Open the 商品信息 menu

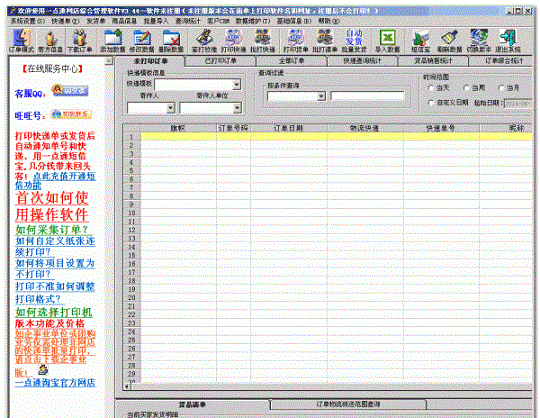point(124,21)
